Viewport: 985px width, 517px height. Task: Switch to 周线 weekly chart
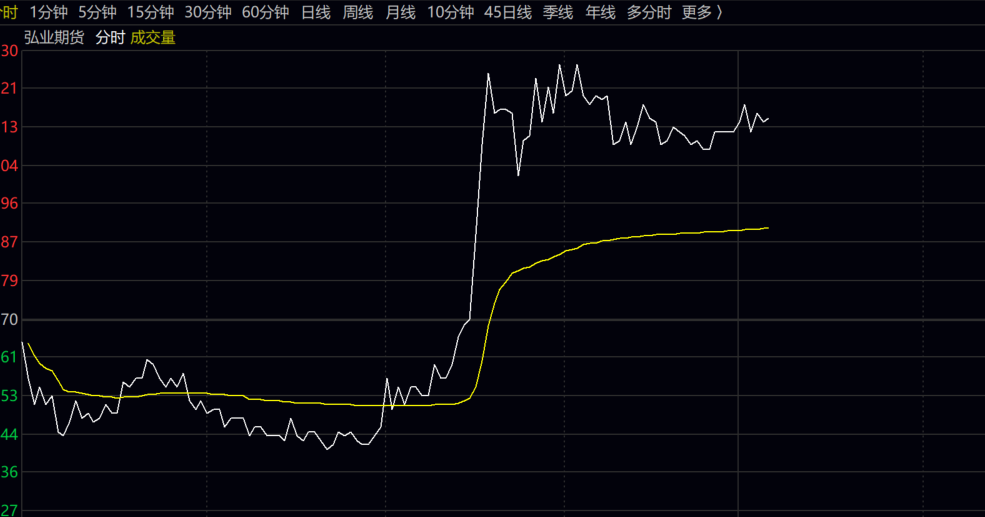(358, 13)
